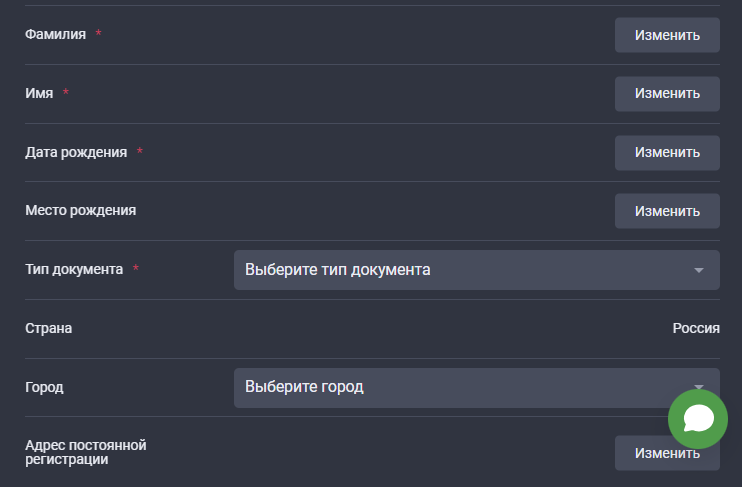
Task: Click the Место рождения label
Action: pos(80,211)
